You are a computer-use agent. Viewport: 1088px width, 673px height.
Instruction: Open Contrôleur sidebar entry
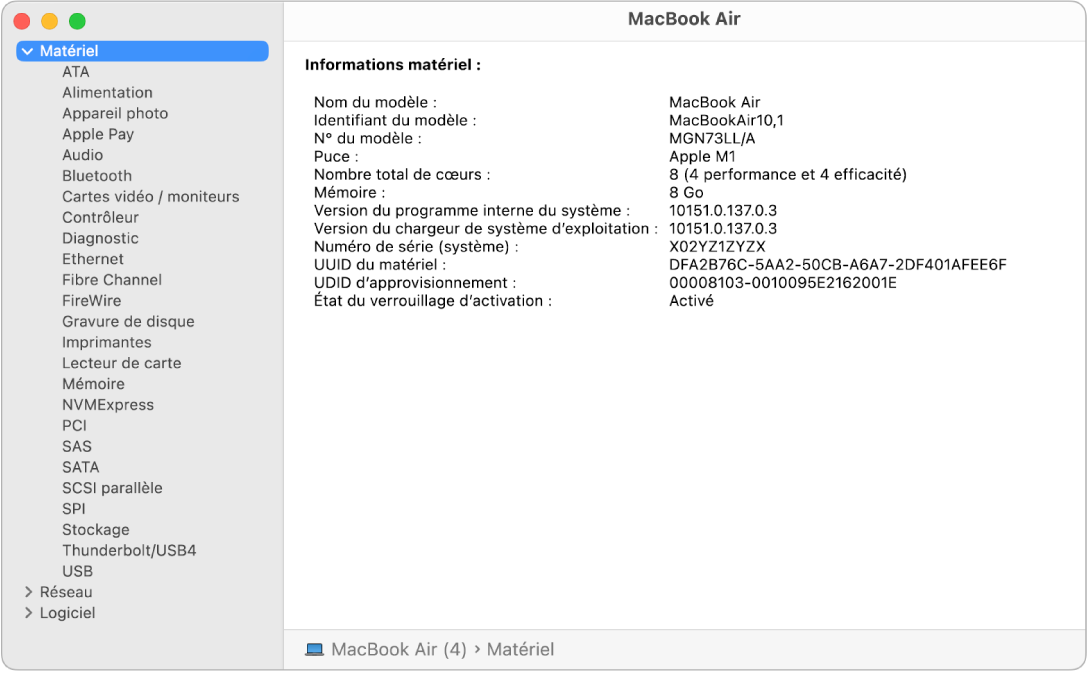tap(101, 218)
